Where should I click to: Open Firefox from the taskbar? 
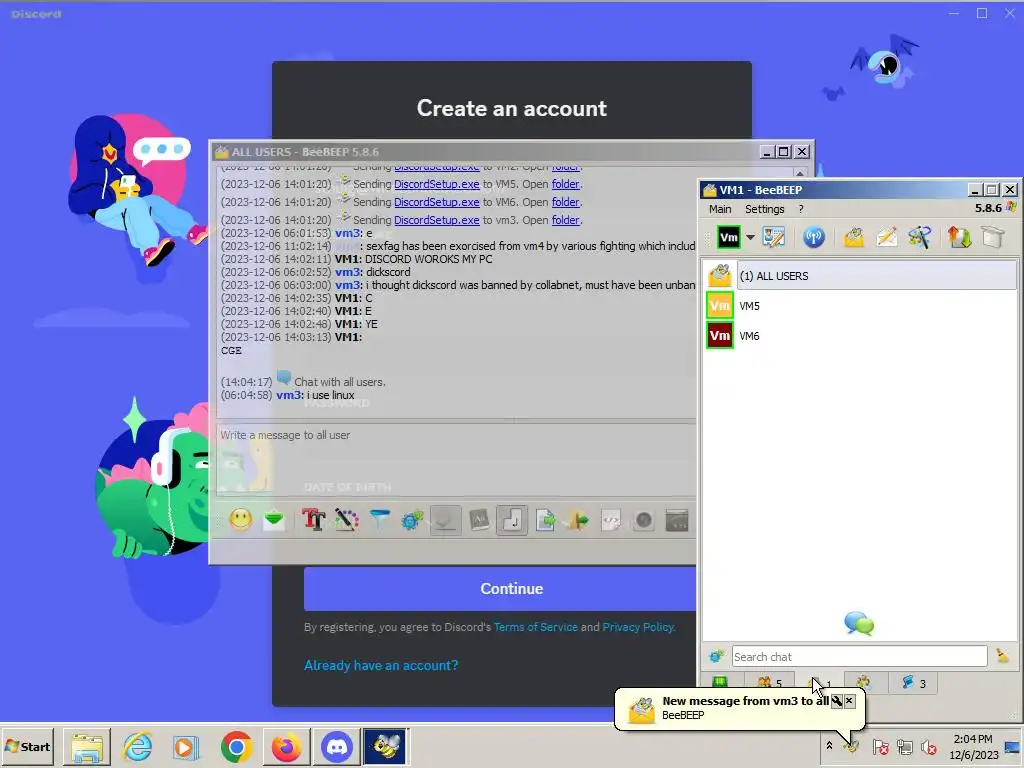286,747
